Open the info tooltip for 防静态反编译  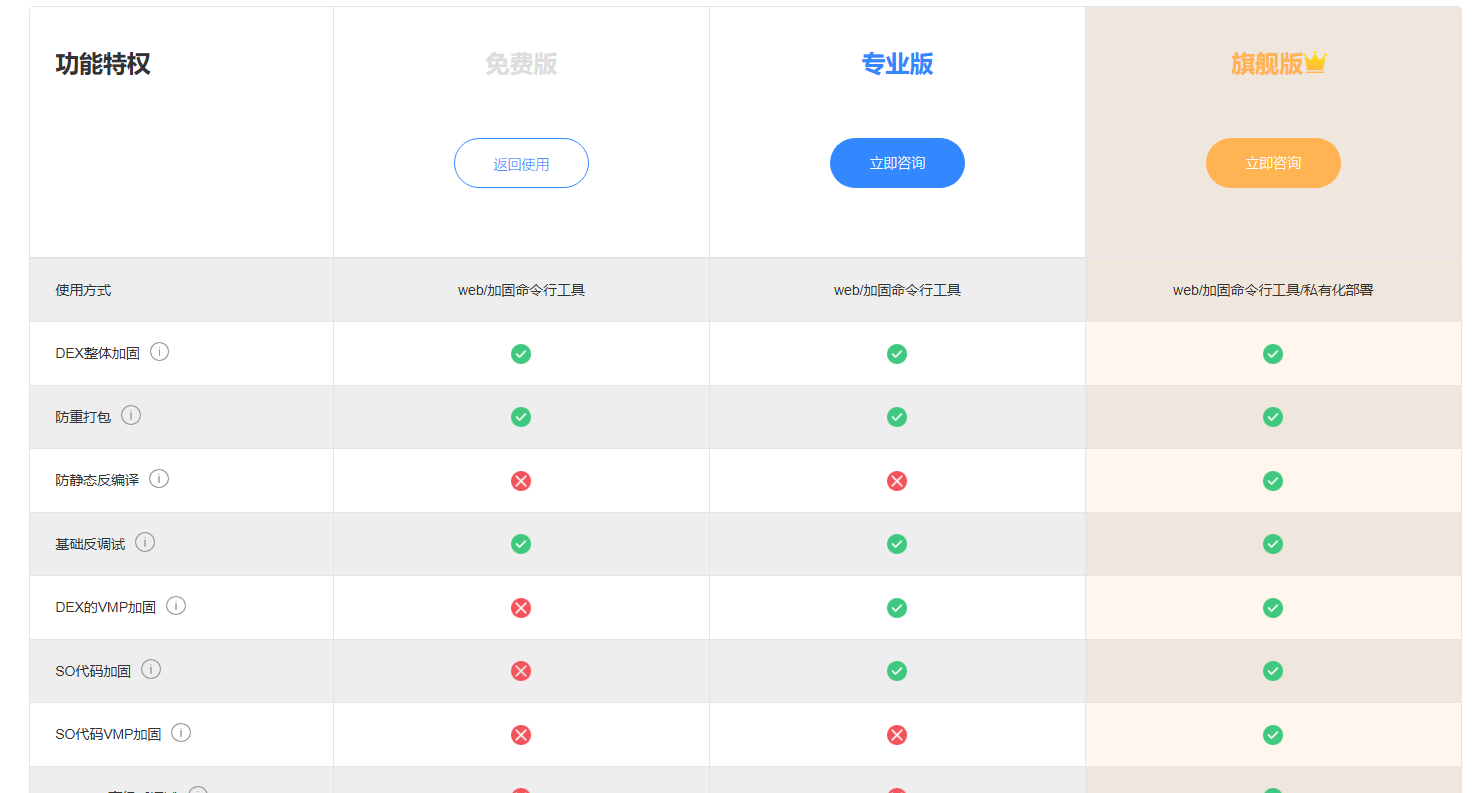(159, 479)
